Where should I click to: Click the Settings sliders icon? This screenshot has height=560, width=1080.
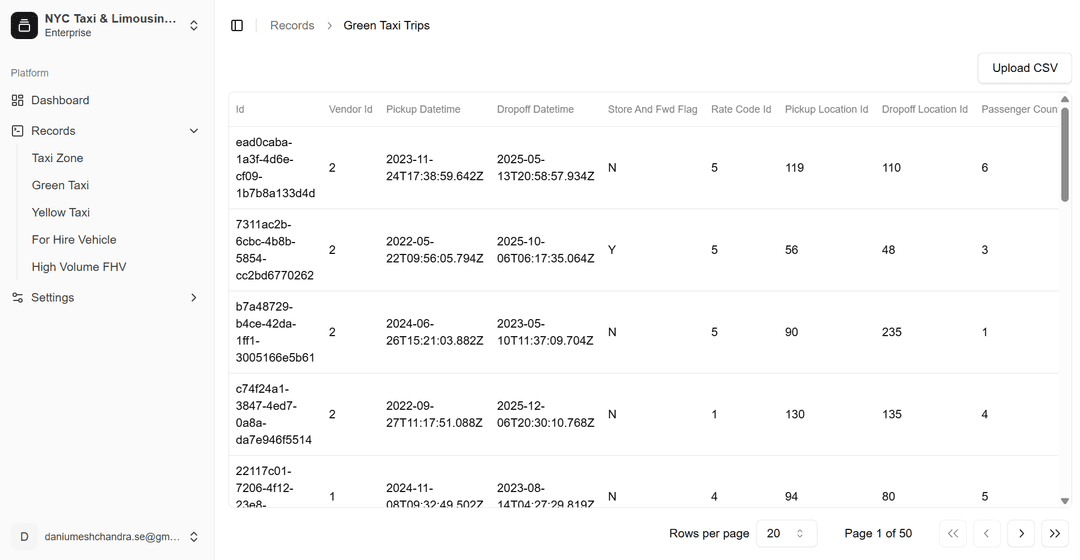(x=18, y=298)
